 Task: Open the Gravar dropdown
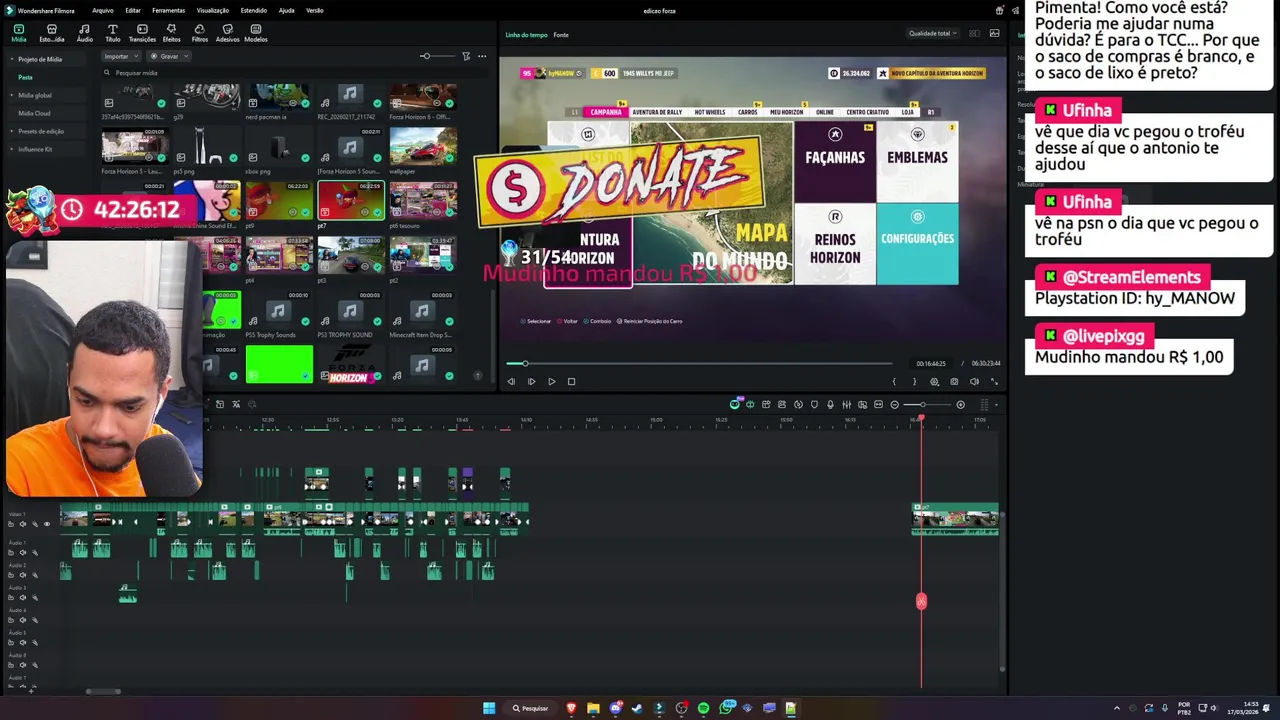[169, 56]
